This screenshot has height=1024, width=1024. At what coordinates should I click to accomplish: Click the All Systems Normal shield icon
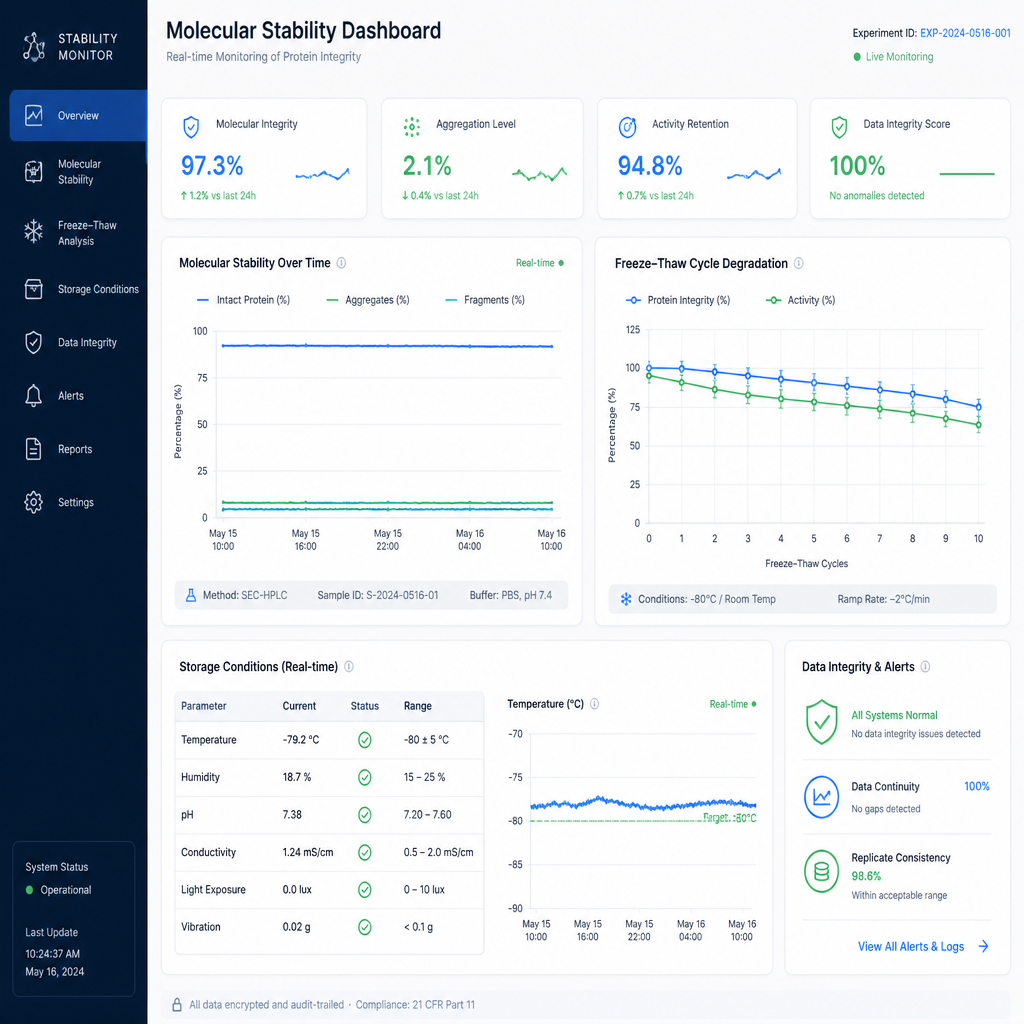(x=822, y=722)
